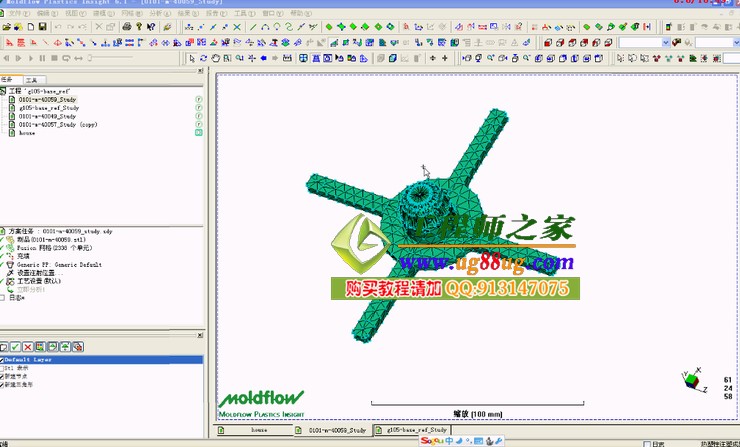Expand the g105-base_ref project tree node
Image resolution: width=740 pixels, height=447 pixels.
tap(4, 91)
